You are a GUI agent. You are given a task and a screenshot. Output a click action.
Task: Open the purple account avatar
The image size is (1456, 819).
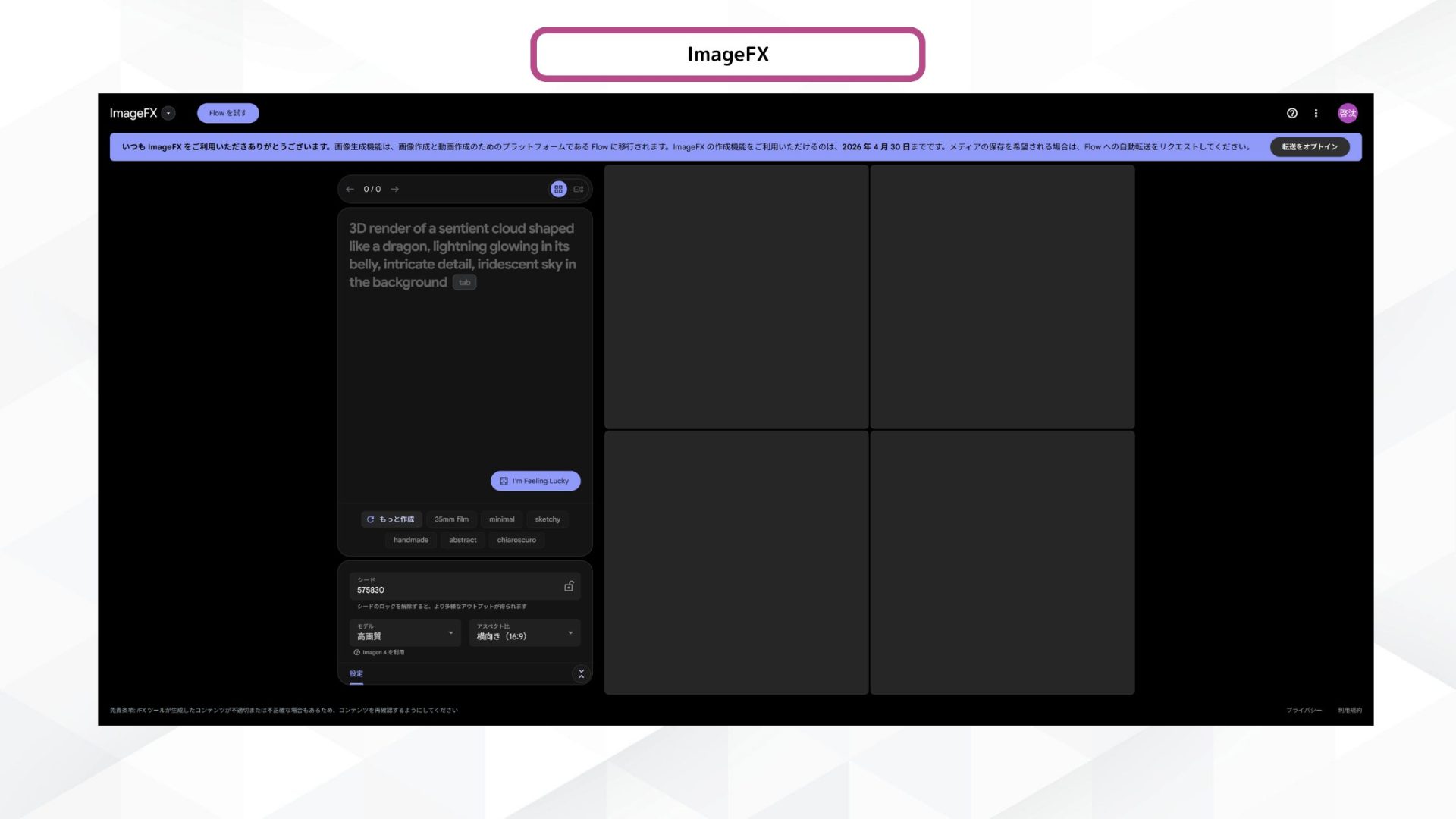point(1348,113)
